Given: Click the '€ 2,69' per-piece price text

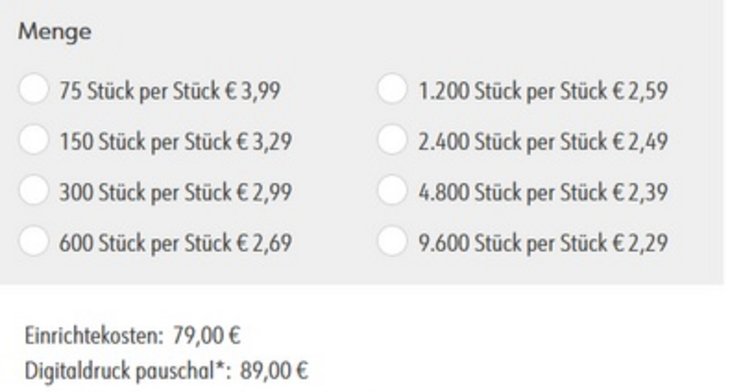Looking at the screenshot, I should click(x=264, y=243).
